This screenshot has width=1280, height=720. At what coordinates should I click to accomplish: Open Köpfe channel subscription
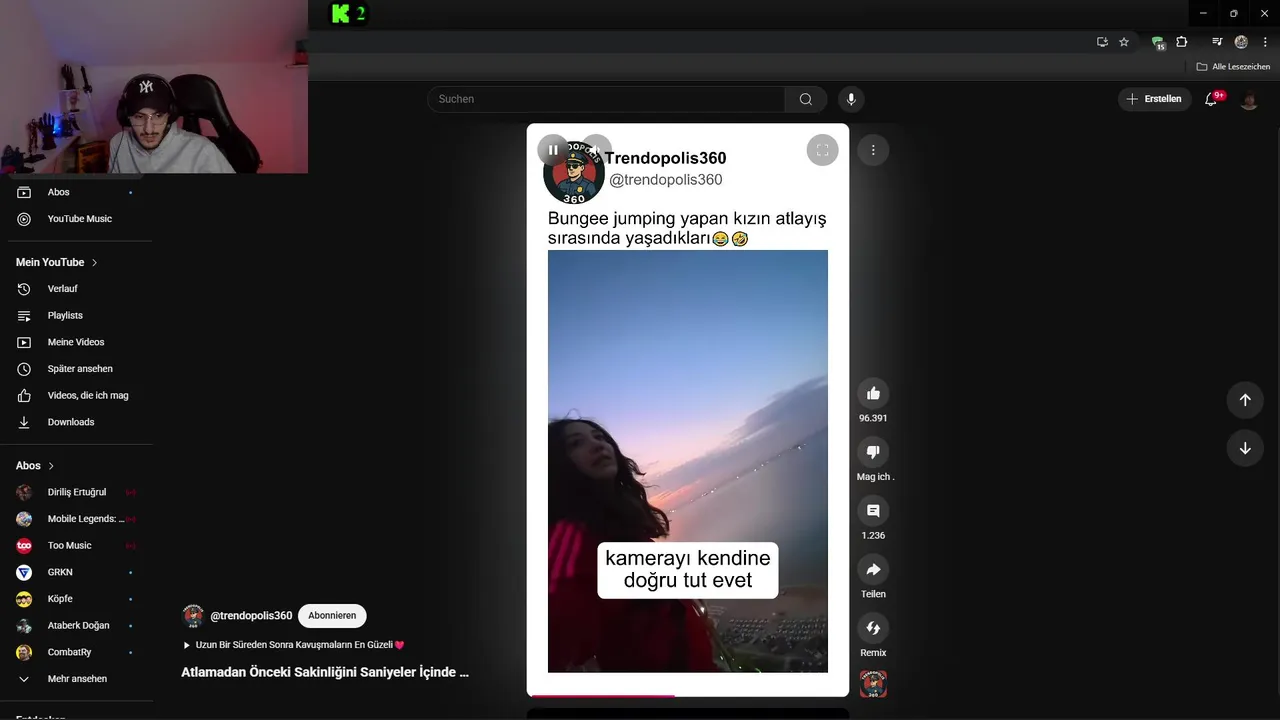pos(76,599)
